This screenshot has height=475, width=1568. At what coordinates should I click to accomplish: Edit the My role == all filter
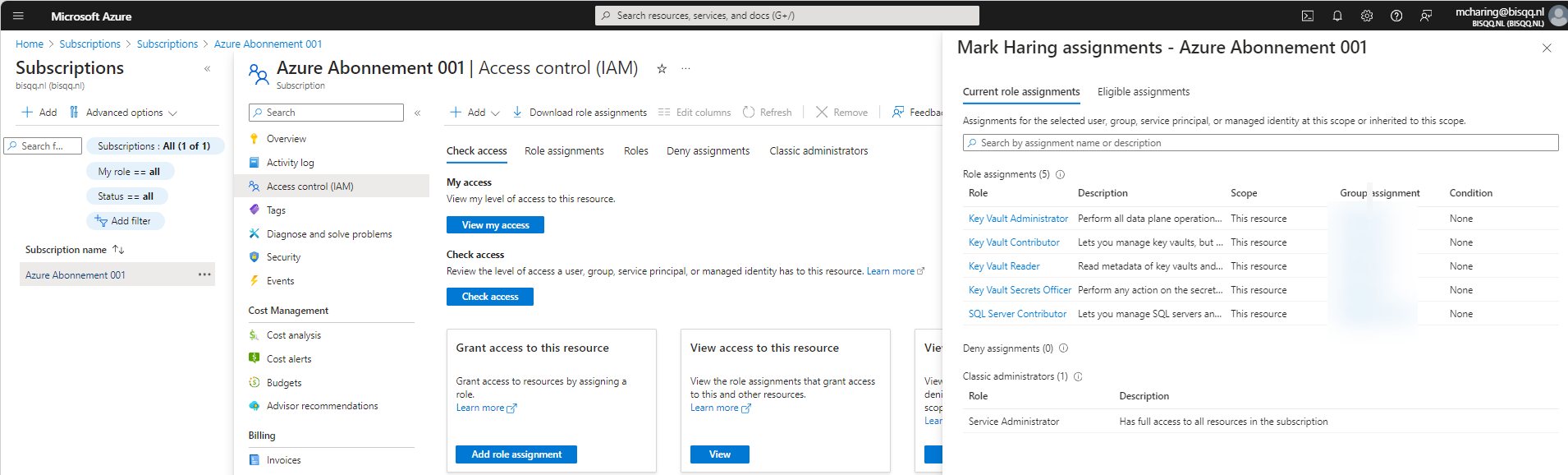click(x=130, y=172)
